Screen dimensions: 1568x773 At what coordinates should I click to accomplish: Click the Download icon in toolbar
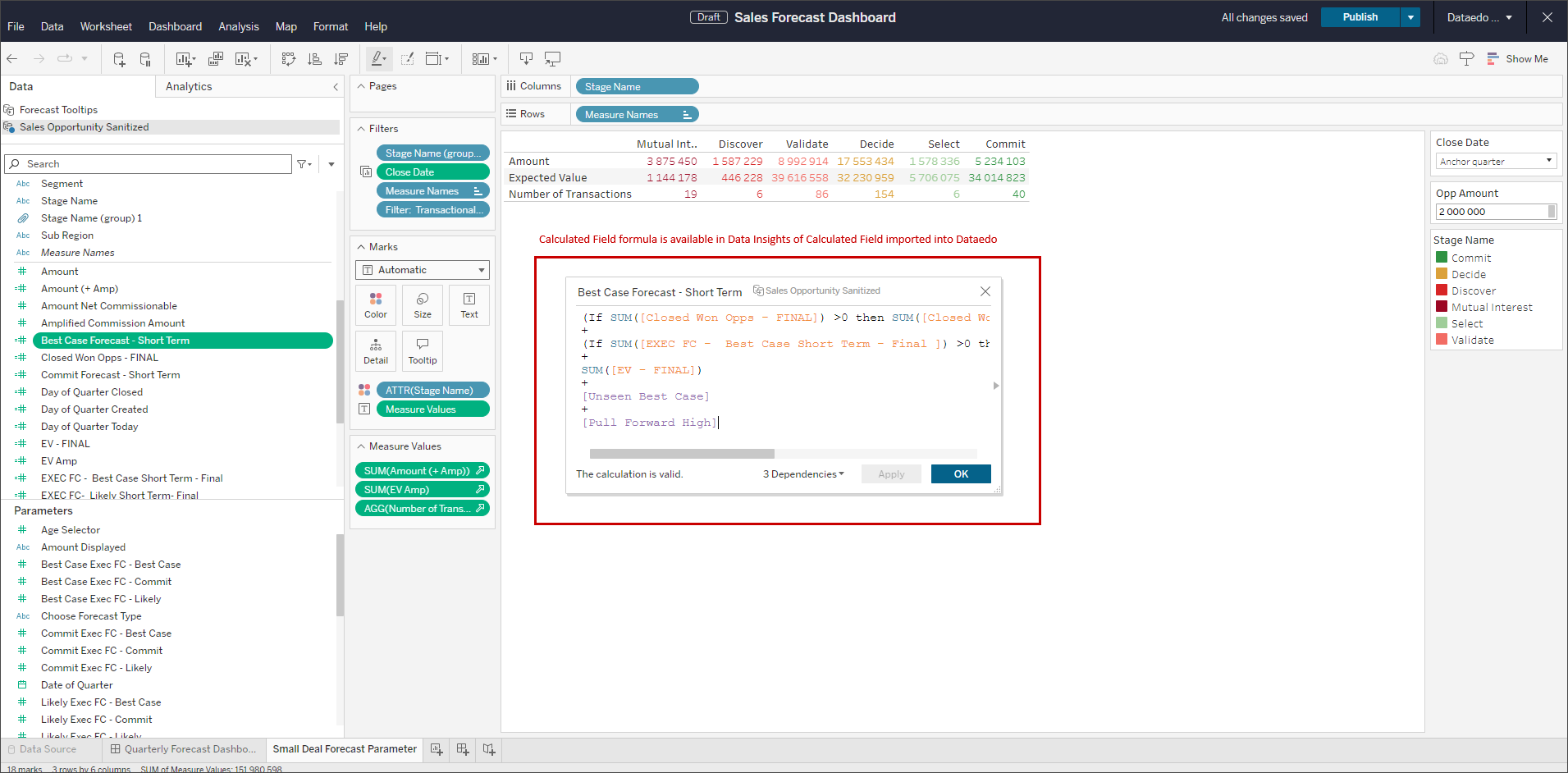526,59
